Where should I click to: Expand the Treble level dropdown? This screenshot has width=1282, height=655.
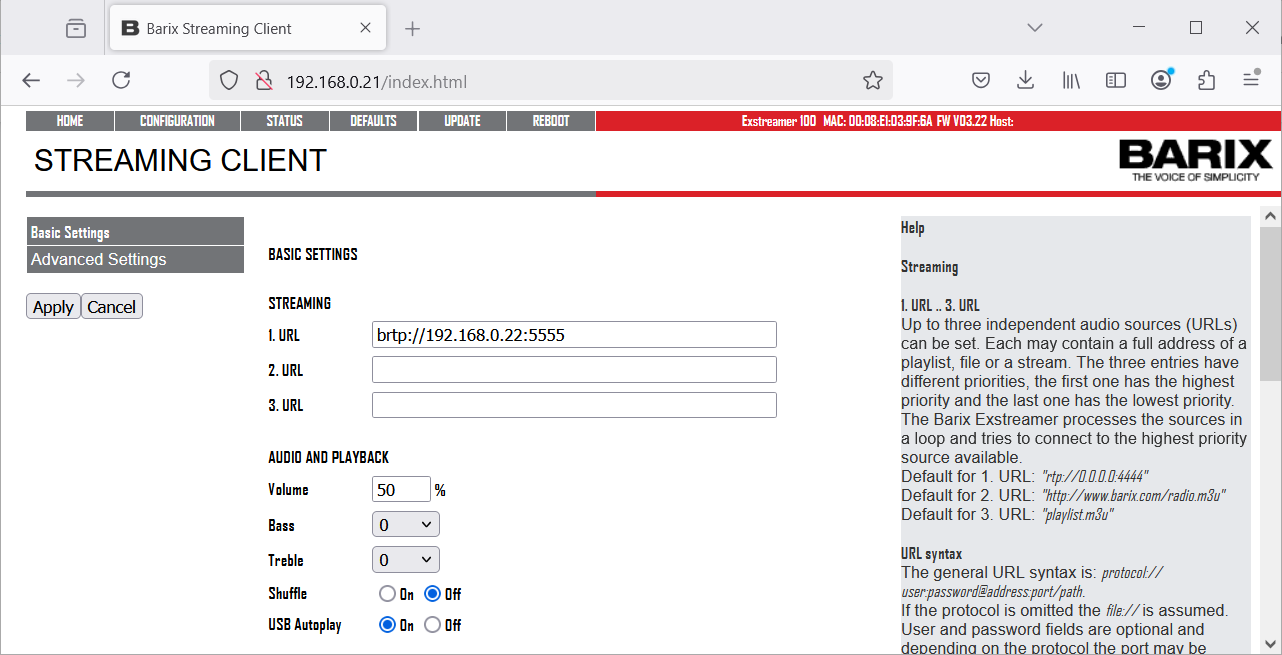click(405, 560)
